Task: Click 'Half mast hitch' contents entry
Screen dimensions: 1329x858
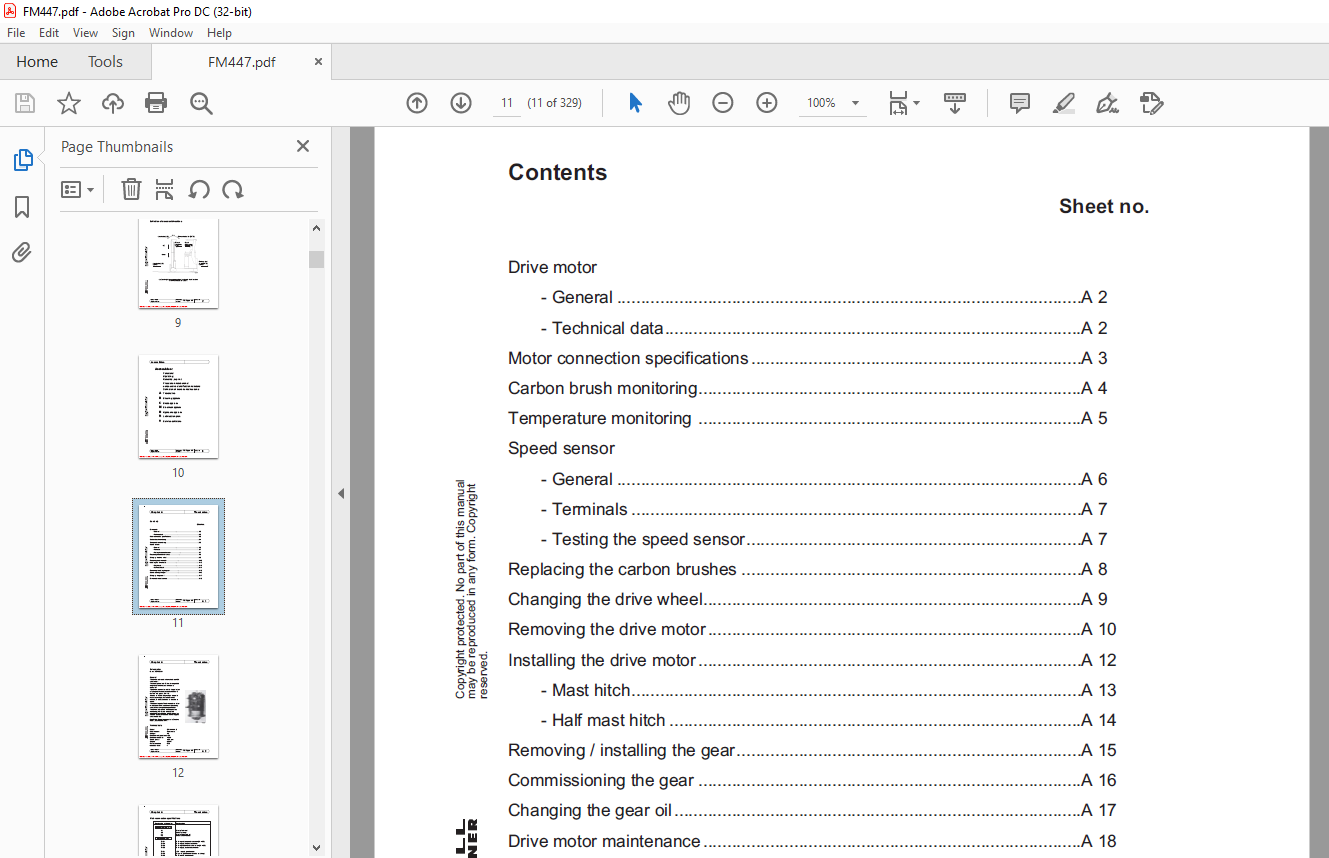Action: point(608,720)
